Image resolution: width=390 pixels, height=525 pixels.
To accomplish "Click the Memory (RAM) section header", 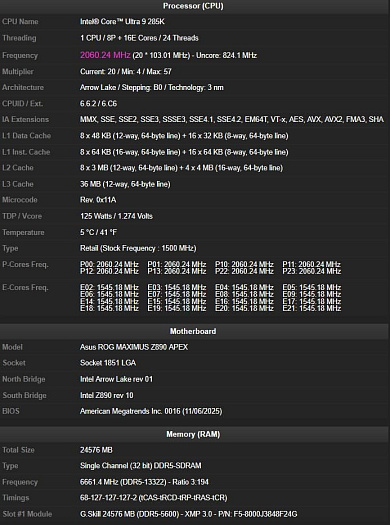I will pos(193,434).
